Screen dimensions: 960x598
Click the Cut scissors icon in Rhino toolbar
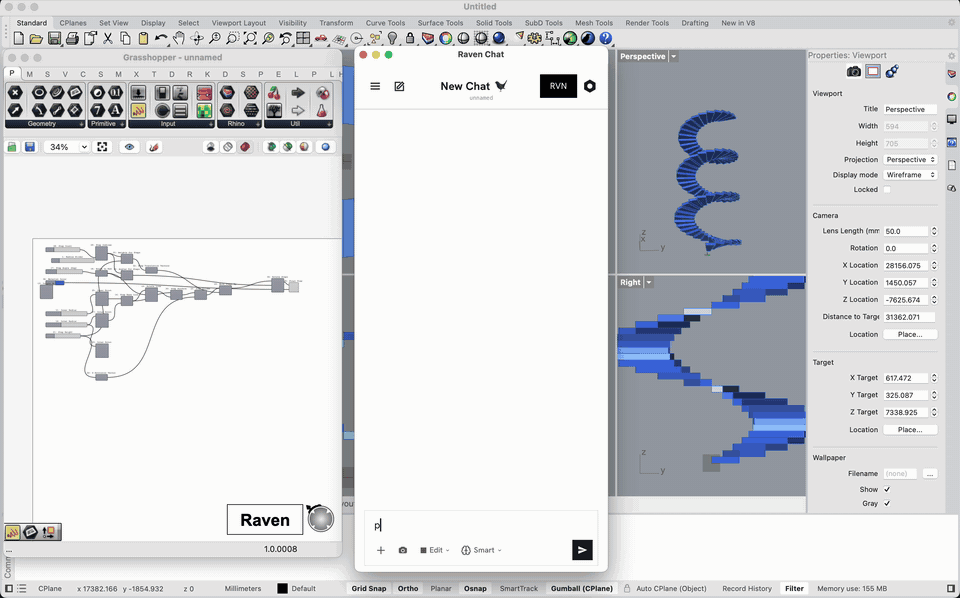(x=108, y=39)
